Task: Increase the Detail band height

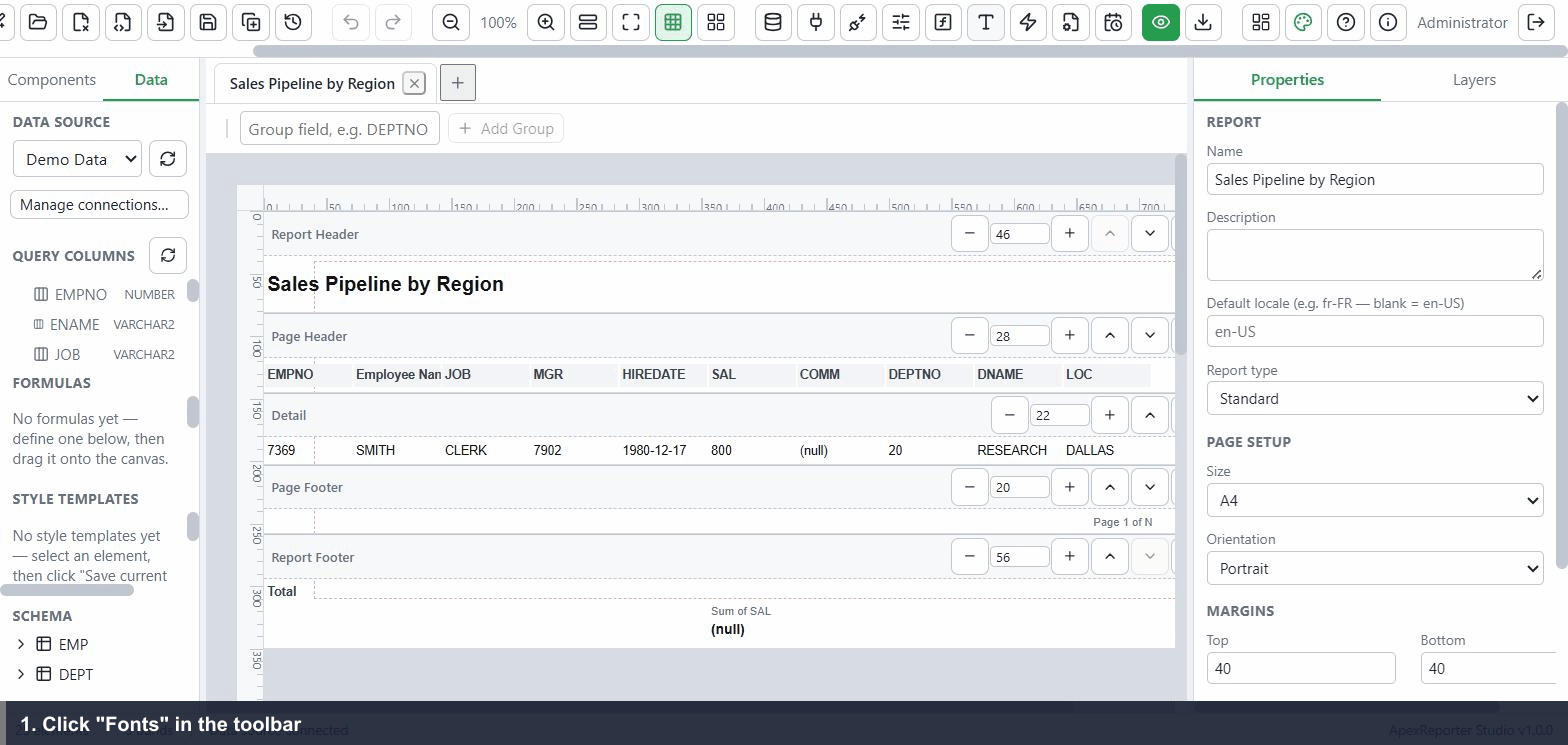Action: (x=1110, y=415)
